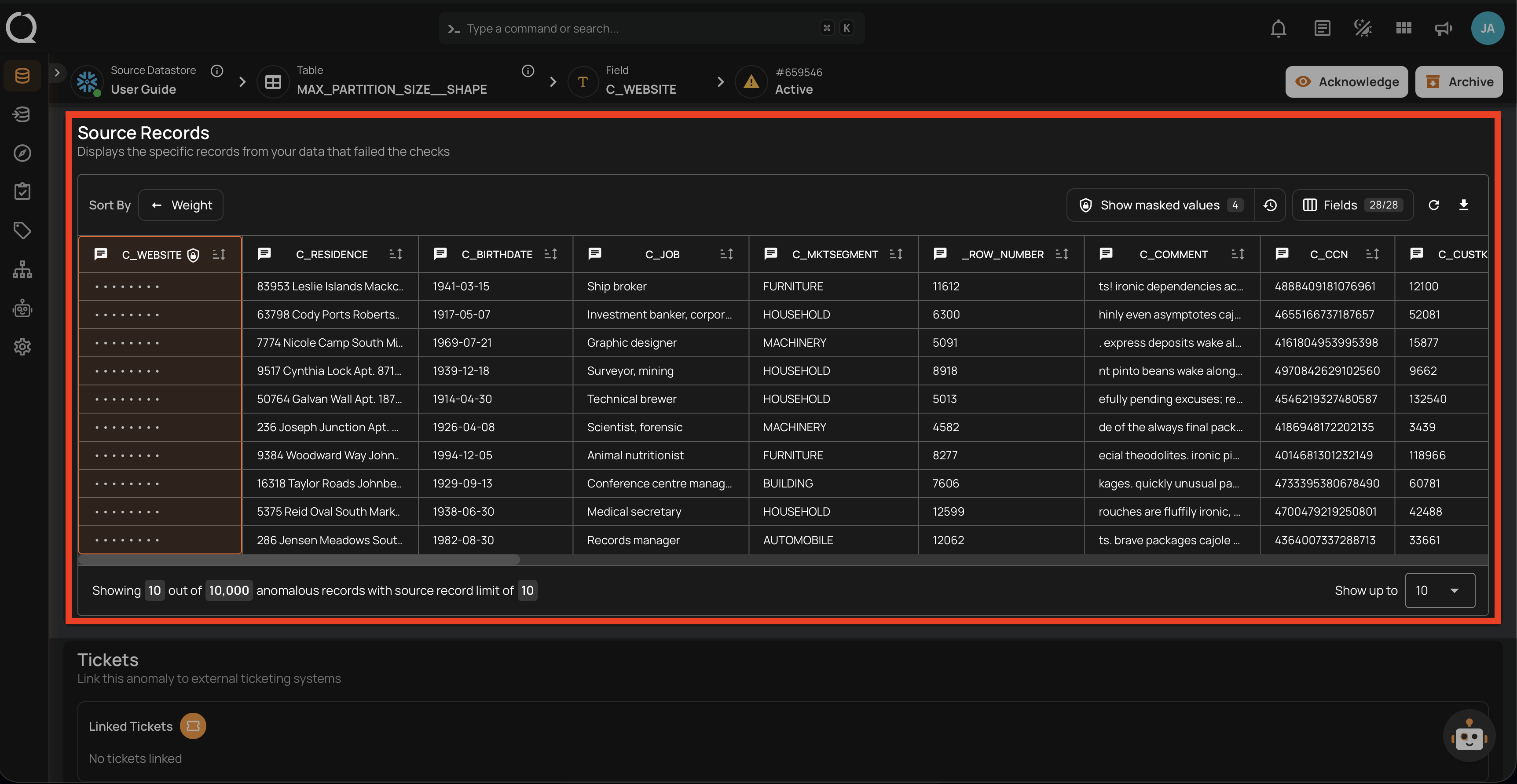Refresh the Source Records table
Screen dimensions: 1517x784
[x=1434, y=205]
